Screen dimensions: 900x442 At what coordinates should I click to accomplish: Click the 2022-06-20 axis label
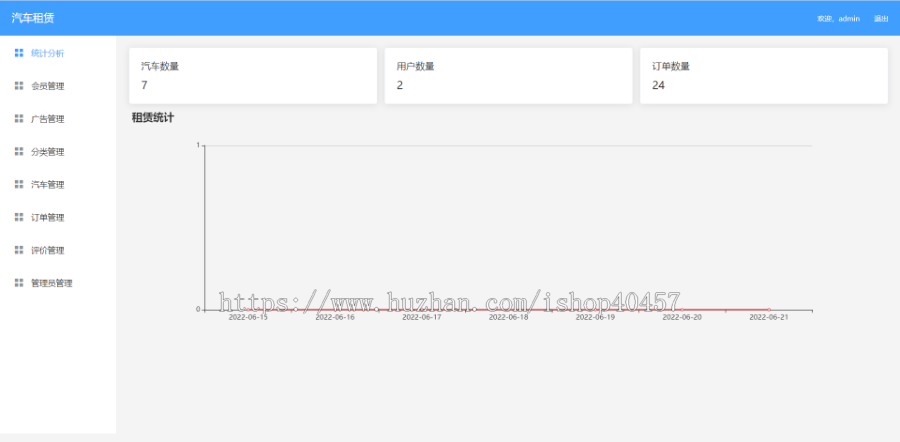(x=682, y=317)
